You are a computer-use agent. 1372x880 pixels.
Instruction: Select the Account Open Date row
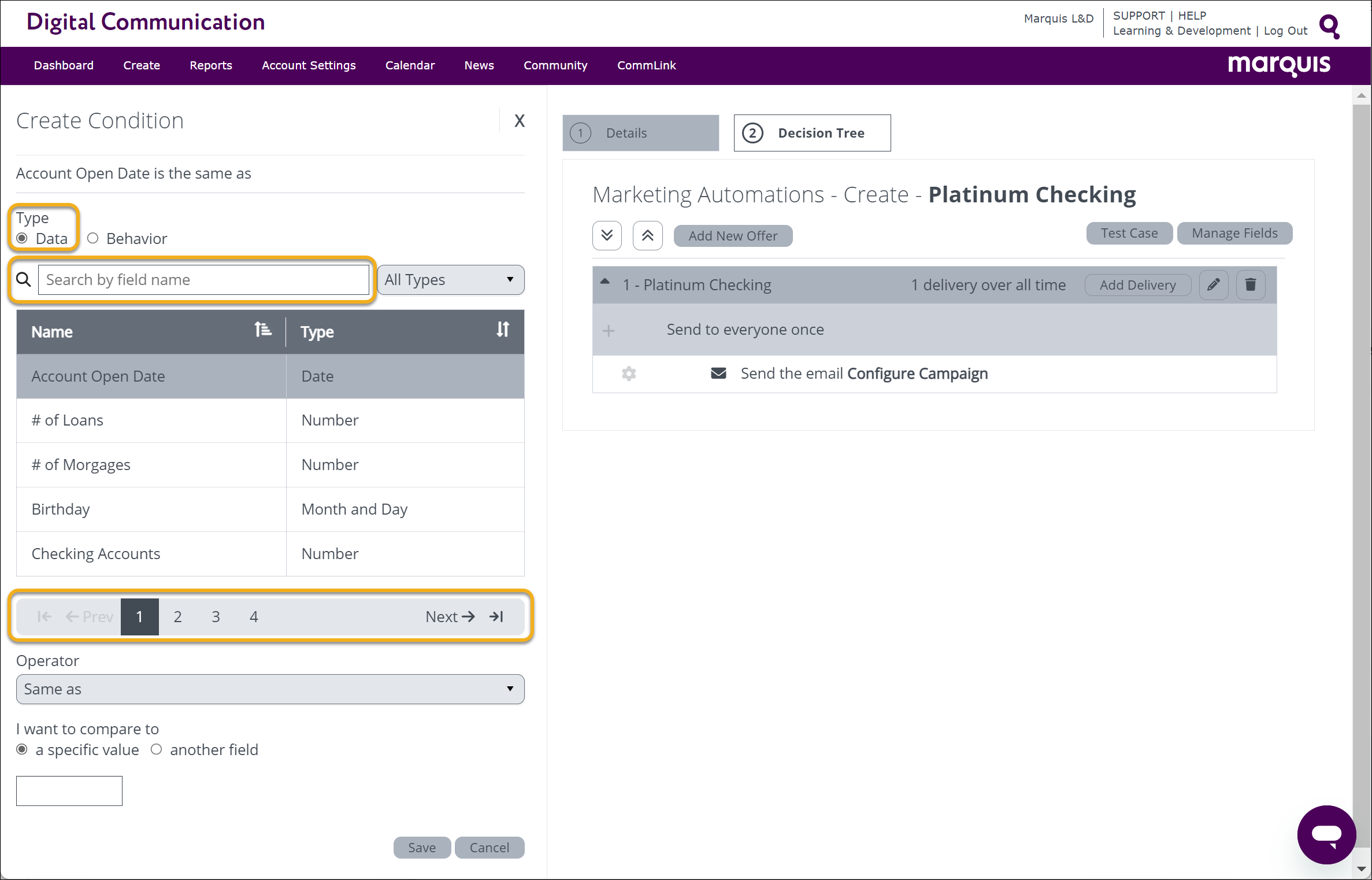pos(270,376)
